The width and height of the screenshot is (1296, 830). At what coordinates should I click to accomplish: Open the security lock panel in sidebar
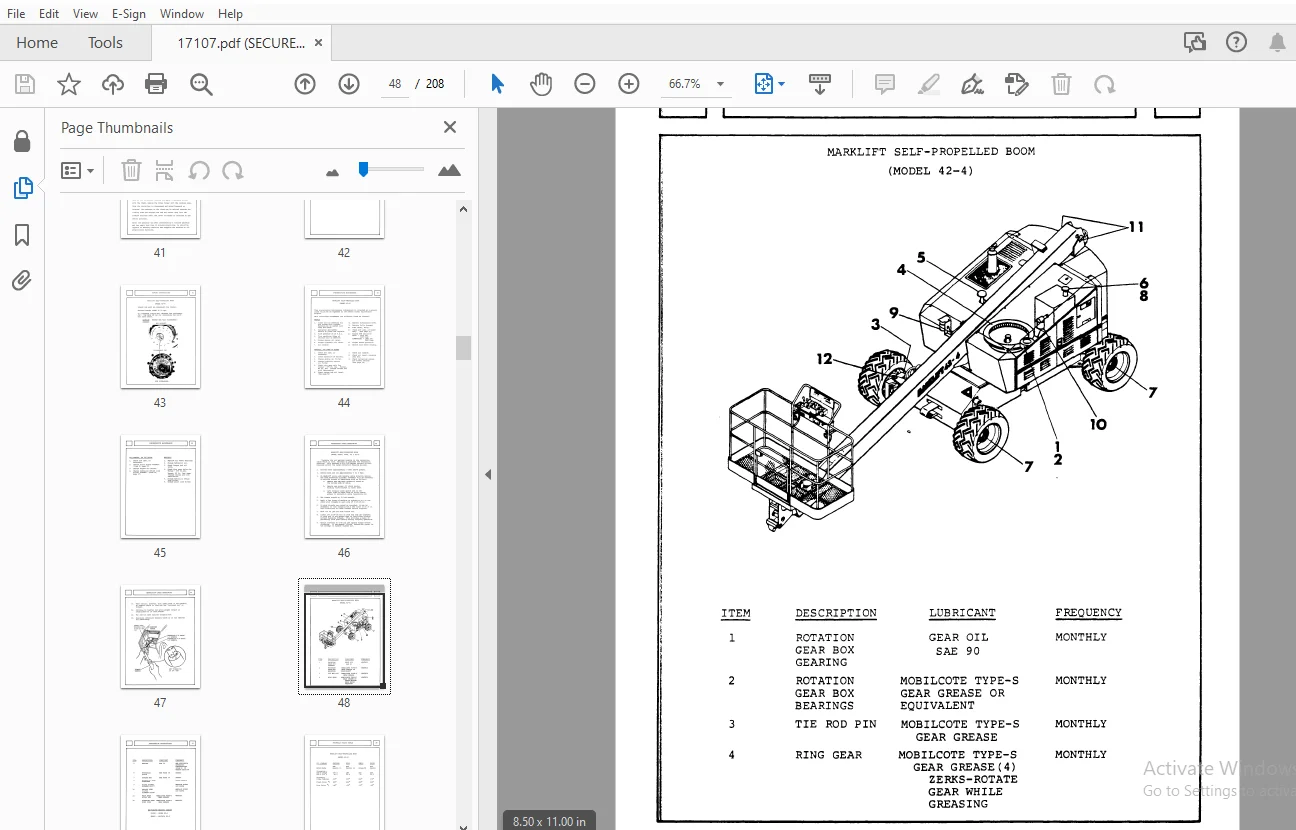22,141
